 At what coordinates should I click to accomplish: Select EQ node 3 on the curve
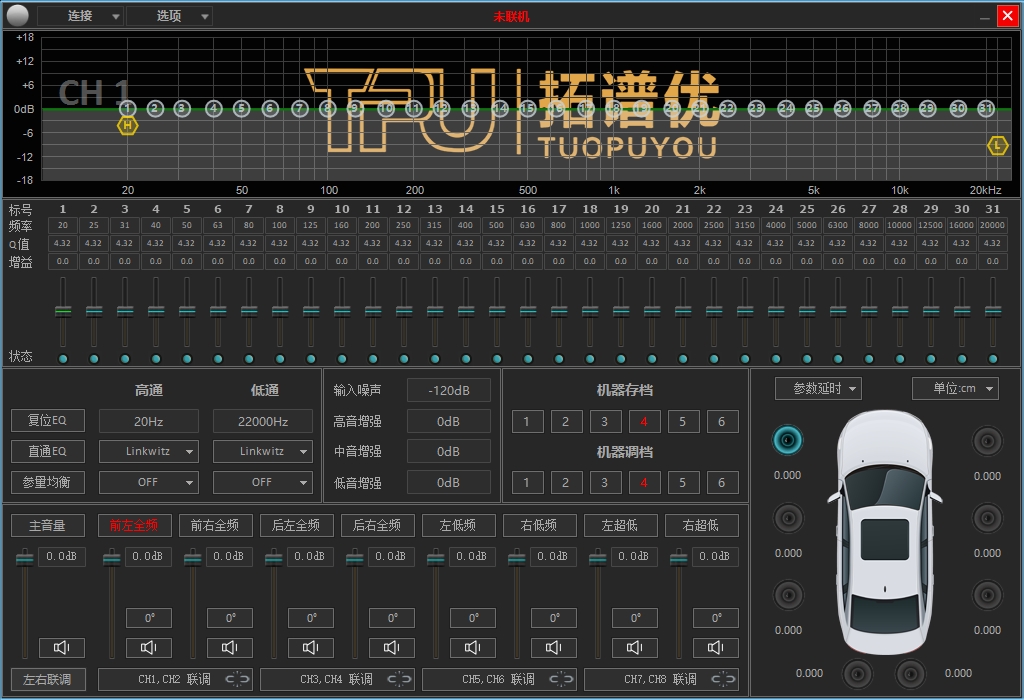[182, 108]
